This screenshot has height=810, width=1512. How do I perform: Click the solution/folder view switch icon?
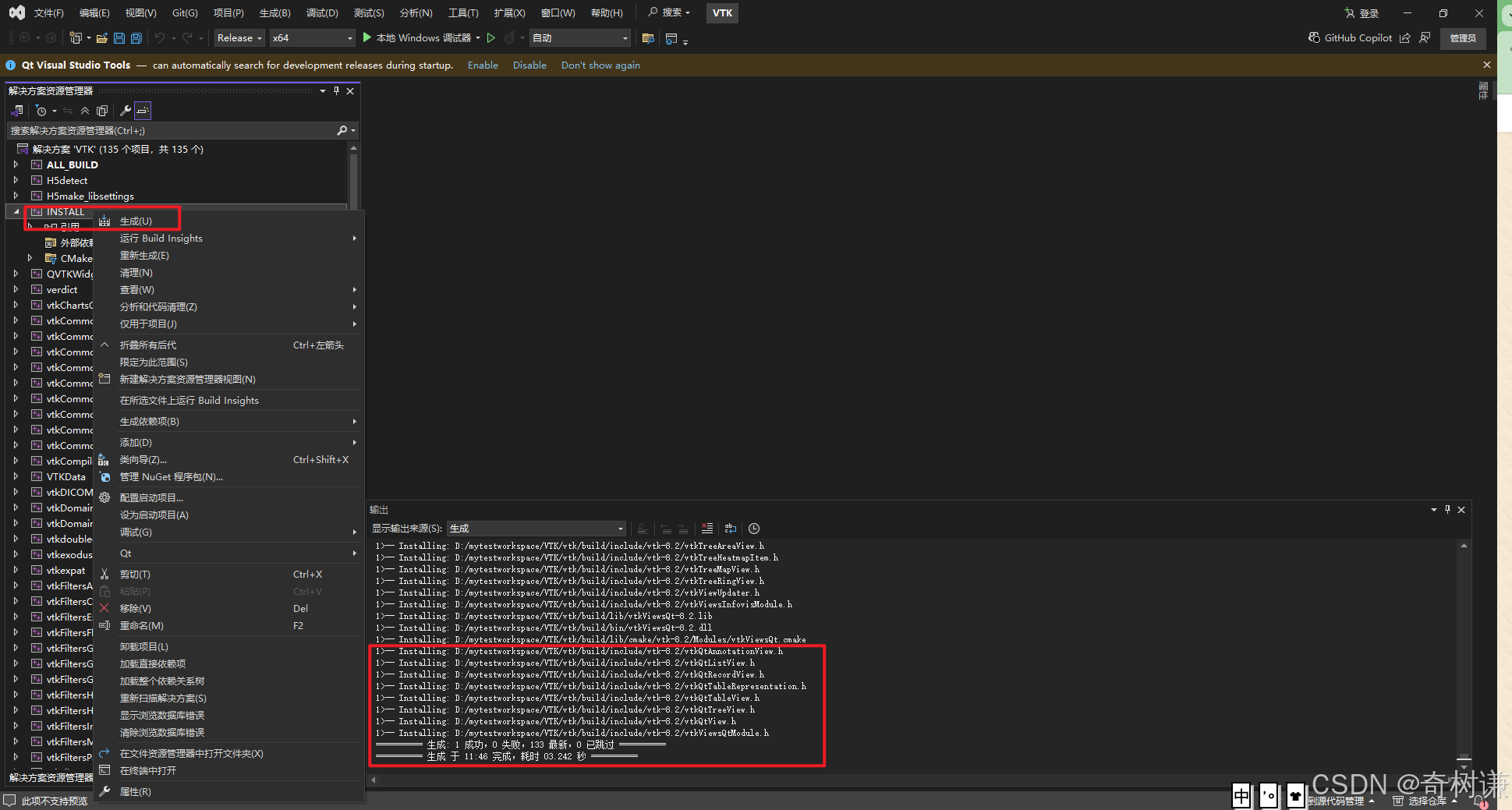(16, 111)
